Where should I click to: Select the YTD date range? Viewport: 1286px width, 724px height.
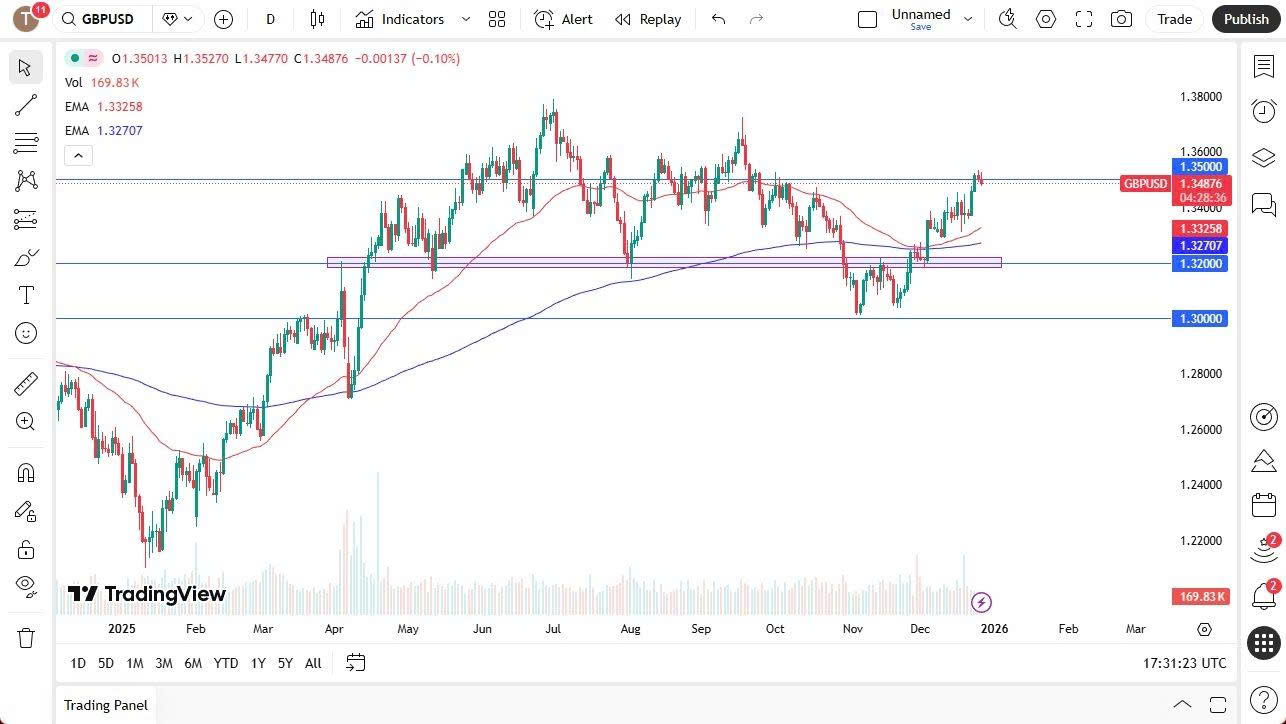226,663
